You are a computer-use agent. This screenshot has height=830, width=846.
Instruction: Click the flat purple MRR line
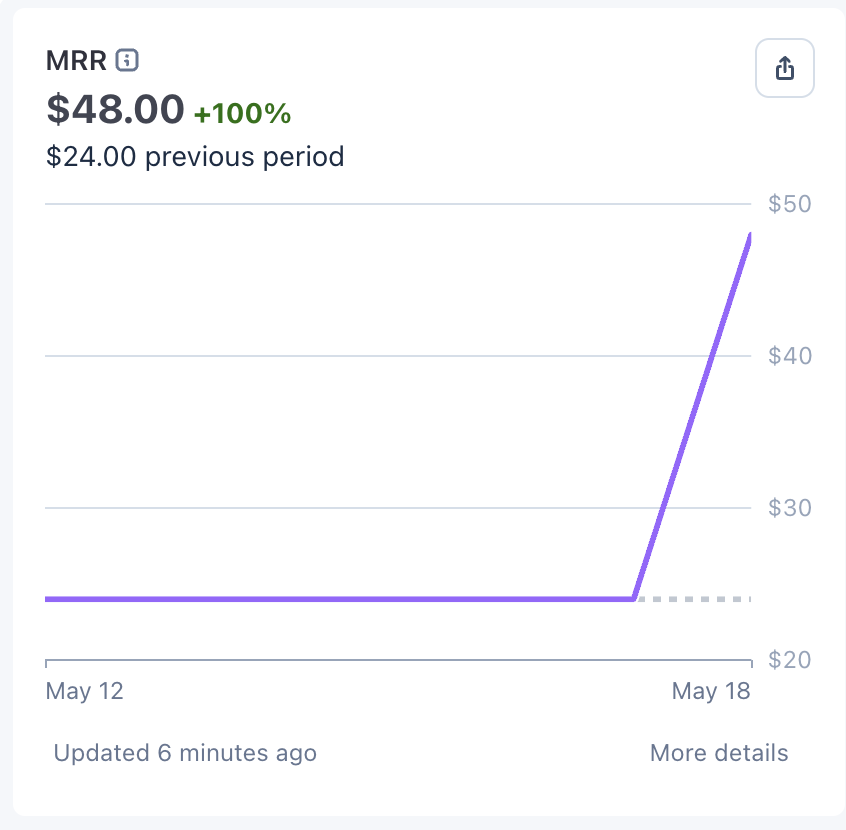[x=339, y=599]
